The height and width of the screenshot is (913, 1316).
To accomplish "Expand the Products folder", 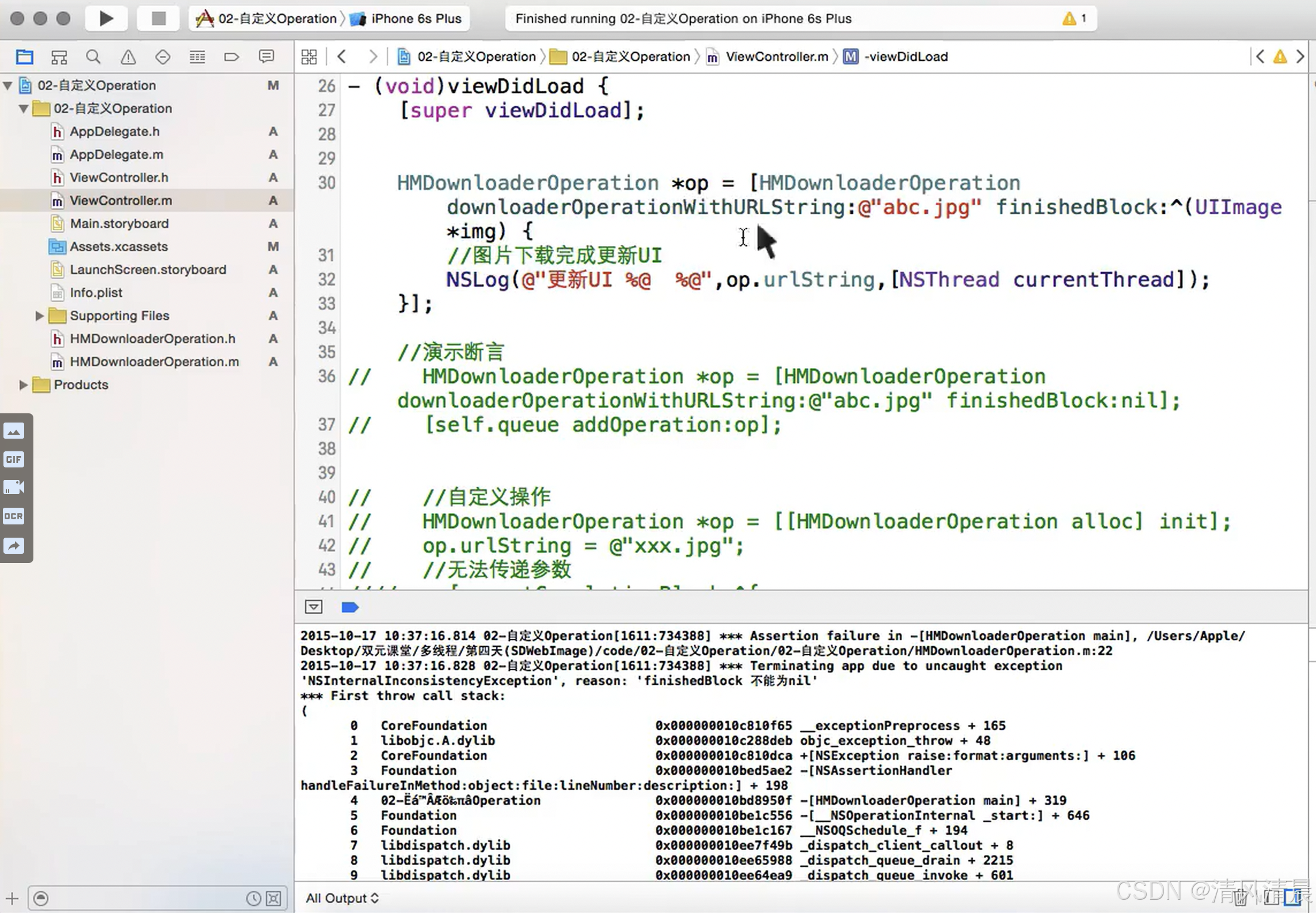I will [x=23, y=385].
